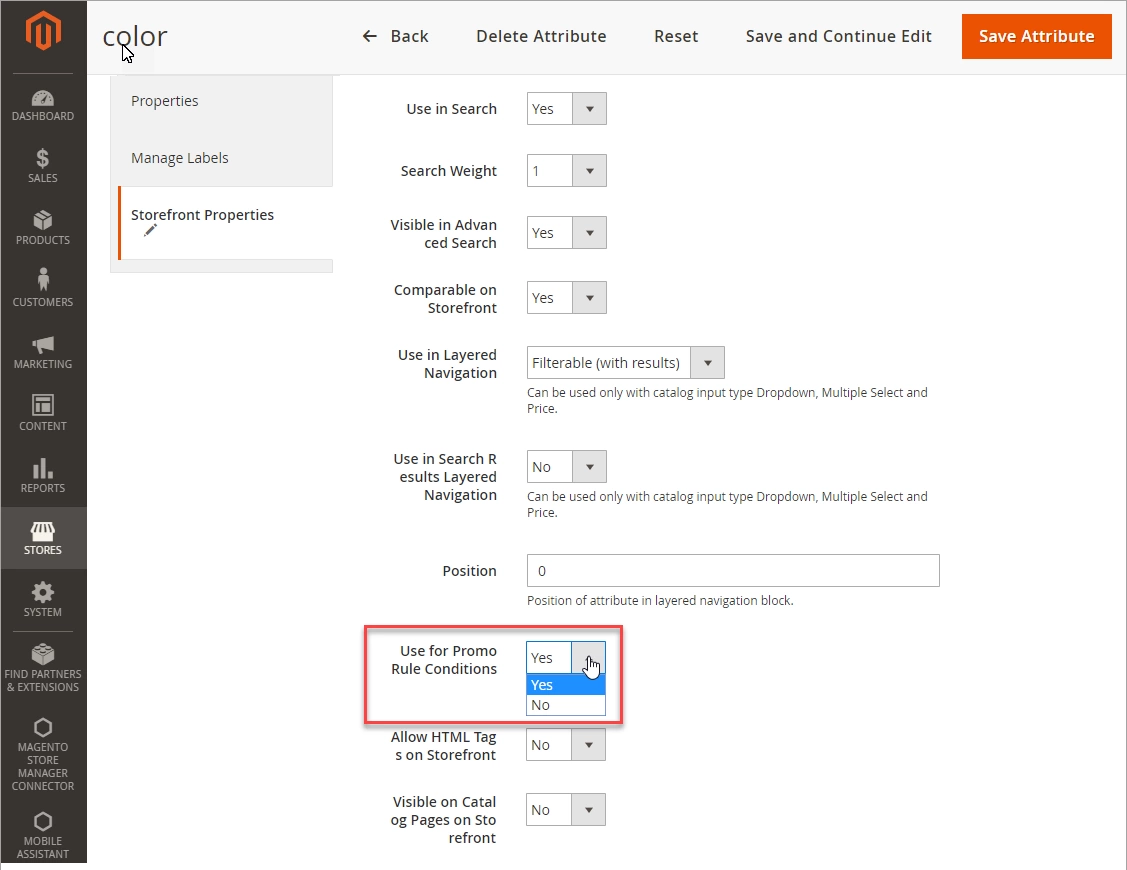The height and width of the screenshot is (870, 1127).
Task: Expand Use in Layered Navigation dropdown
Action: coord(707,362)
